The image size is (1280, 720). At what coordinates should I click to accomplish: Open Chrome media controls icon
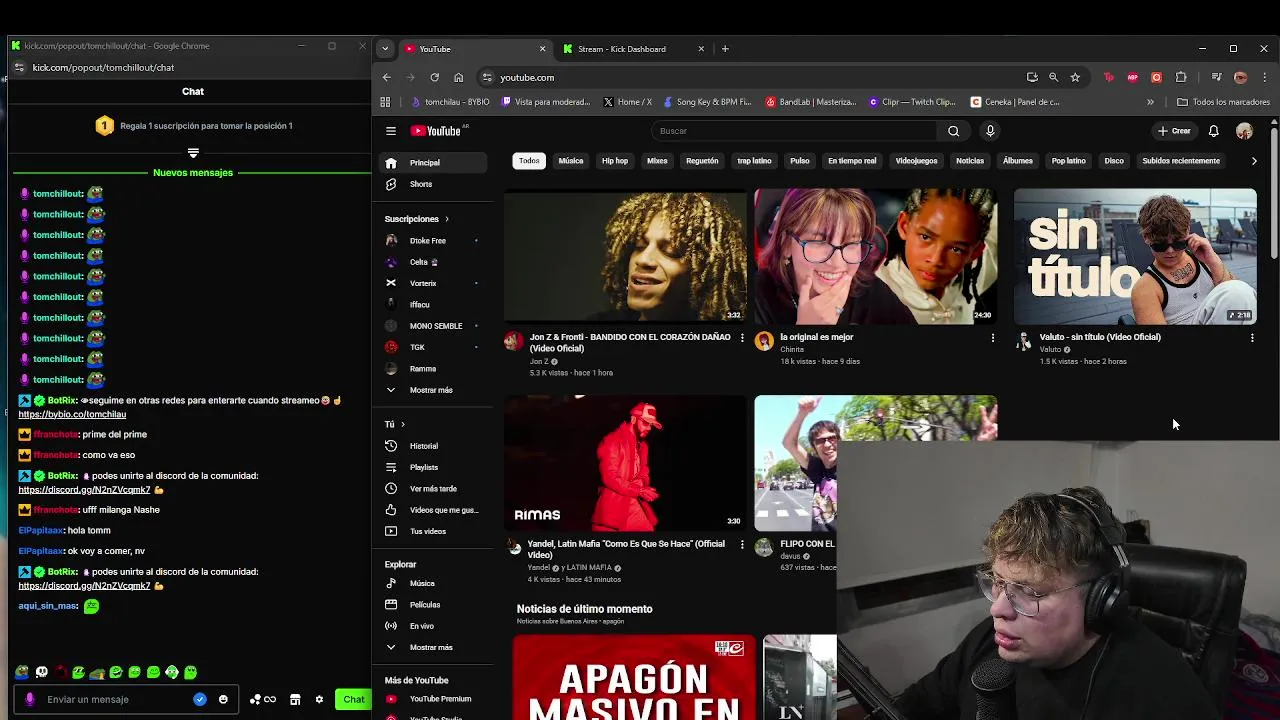(x=1216, y=77)
